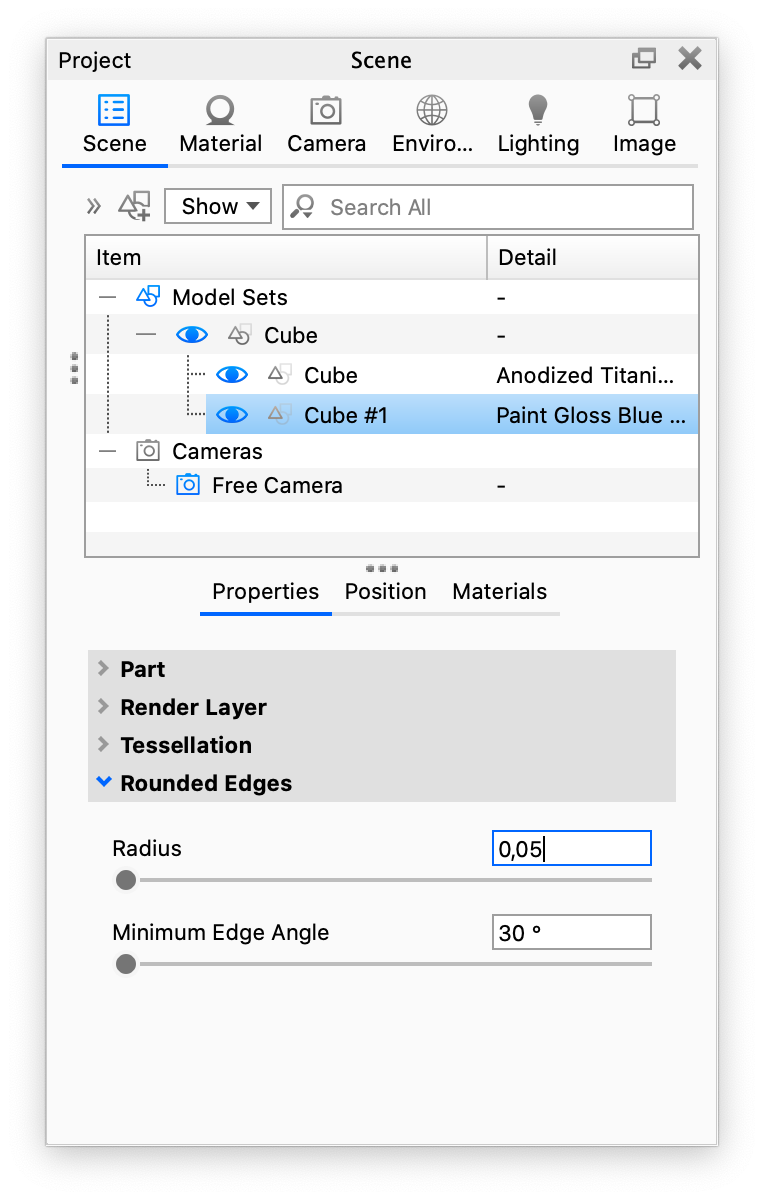The width and height of the screenshot is (764, 1200).
Task: Open the Camera settings tab
Action: click(326, 110)
